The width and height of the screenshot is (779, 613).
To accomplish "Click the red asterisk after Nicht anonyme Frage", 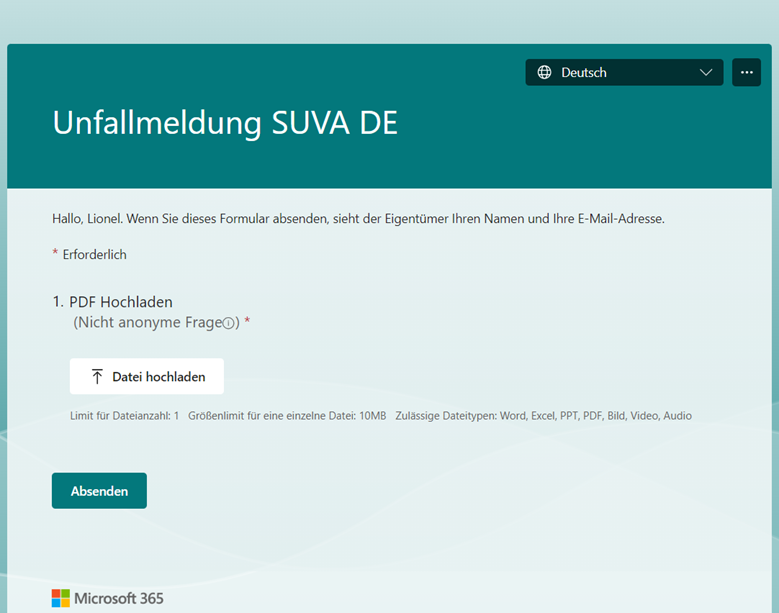I will tap(247, 322).
